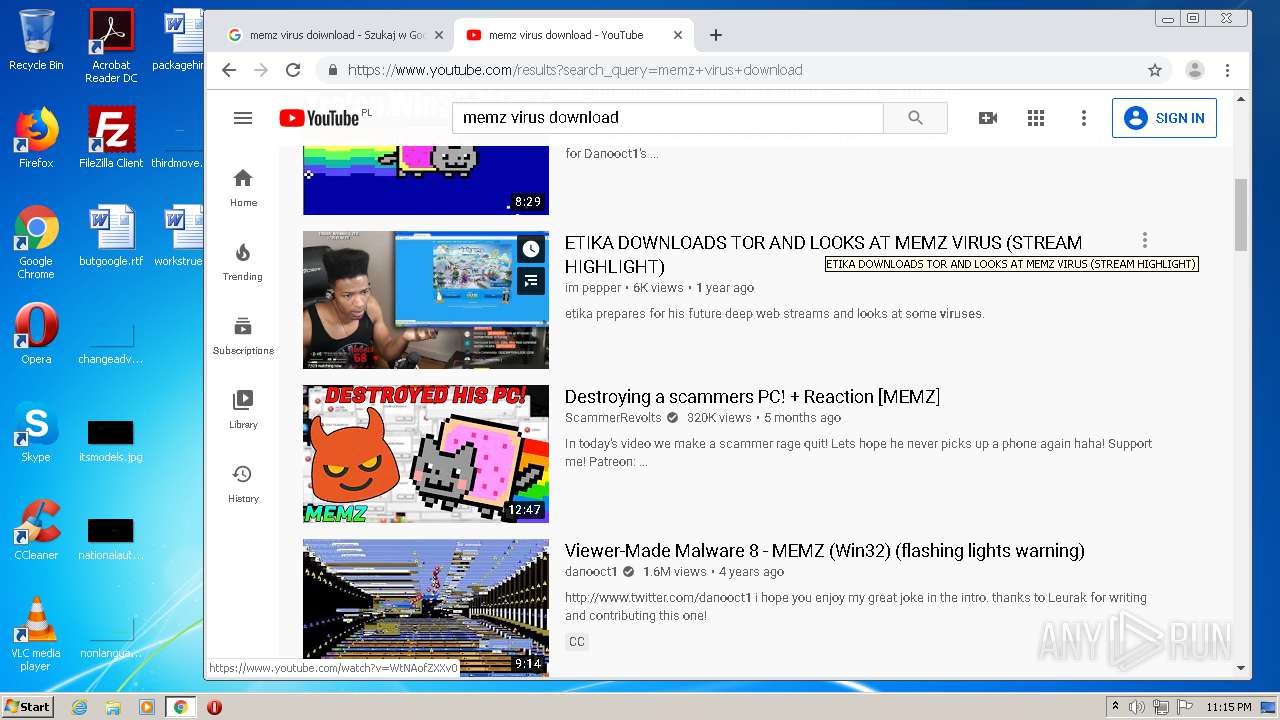
Task: Select the butgoogle.rtf desktop file
Action: tap(111, 236)
